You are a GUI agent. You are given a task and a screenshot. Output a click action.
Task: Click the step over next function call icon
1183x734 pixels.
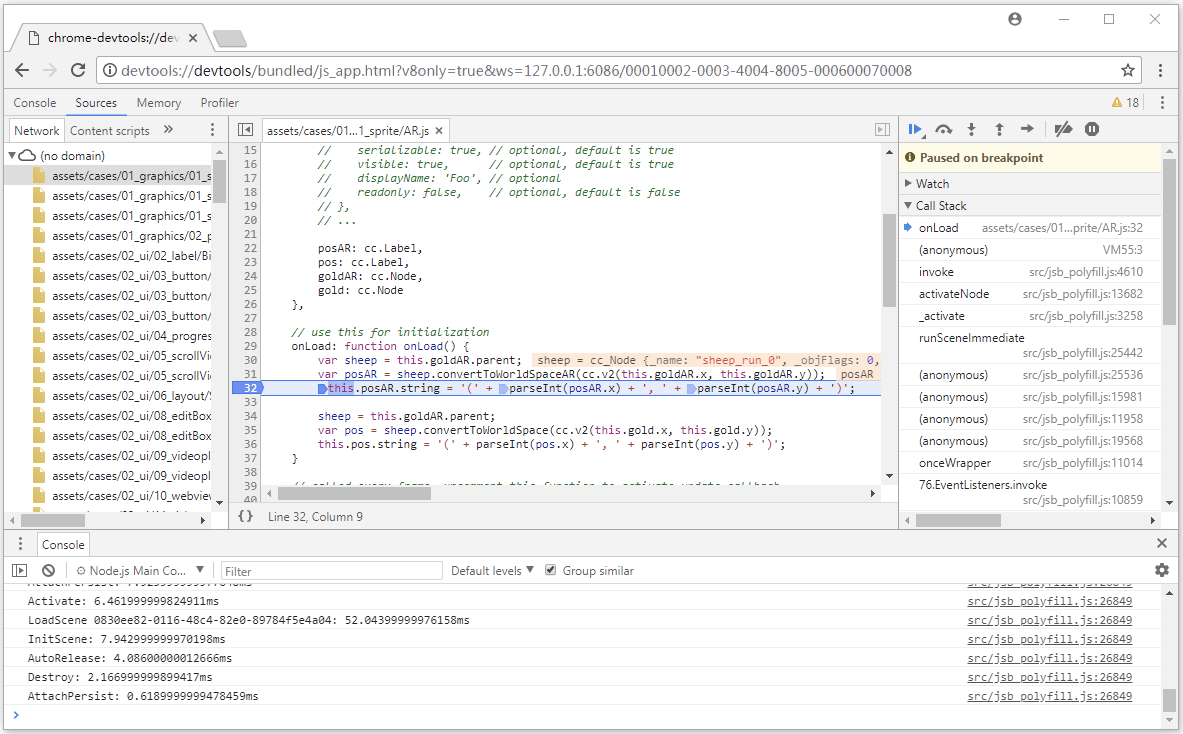[943, 129]
